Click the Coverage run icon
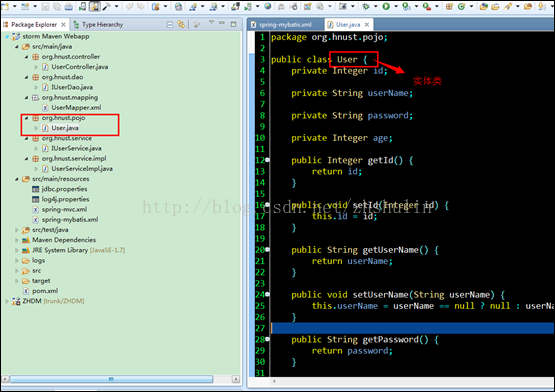 407,6
